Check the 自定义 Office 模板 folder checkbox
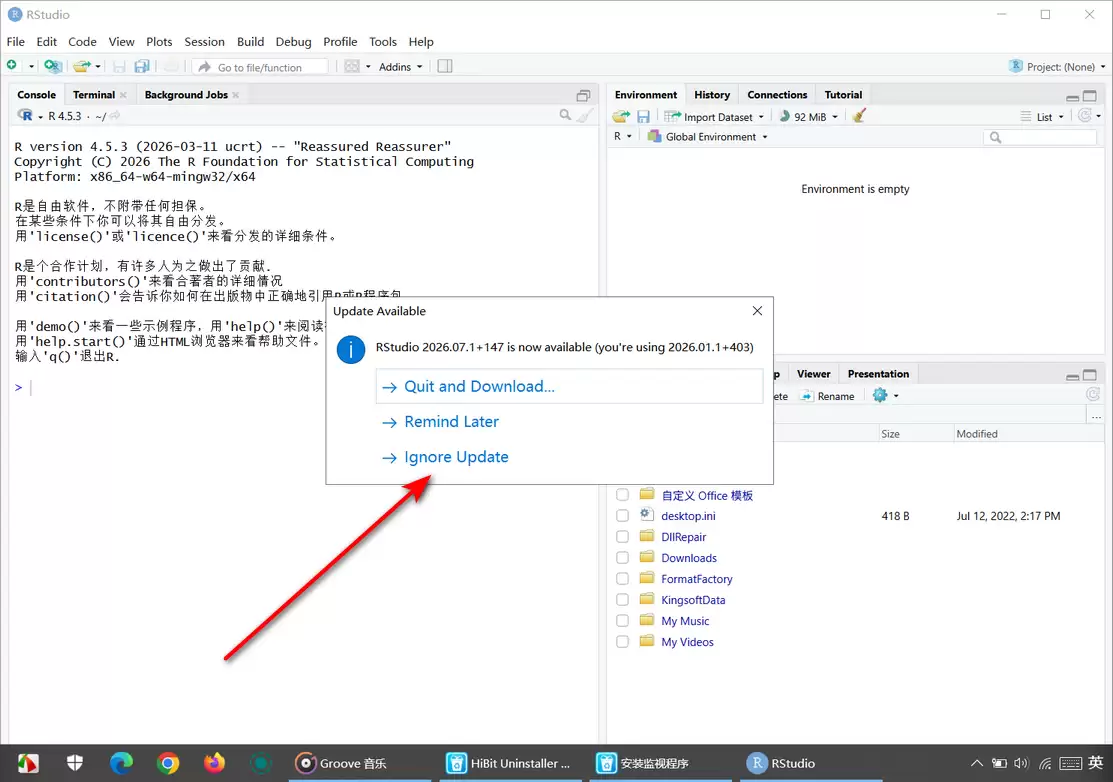 coord(623,495)
